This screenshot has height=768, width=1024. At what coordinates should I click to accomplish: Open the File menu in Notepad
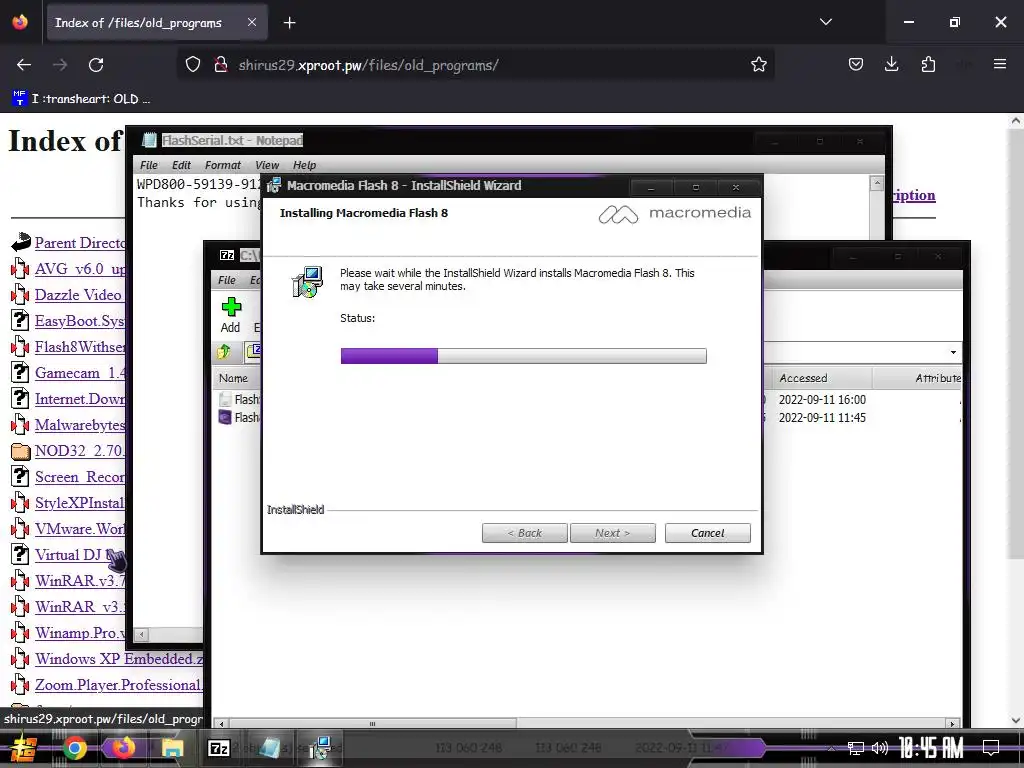click(149, 165)
